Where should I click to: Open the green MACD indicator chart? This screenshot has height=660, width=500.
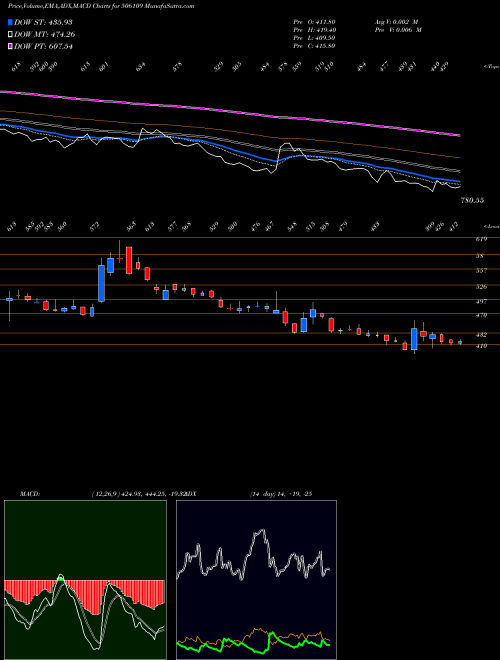[85, 580]
